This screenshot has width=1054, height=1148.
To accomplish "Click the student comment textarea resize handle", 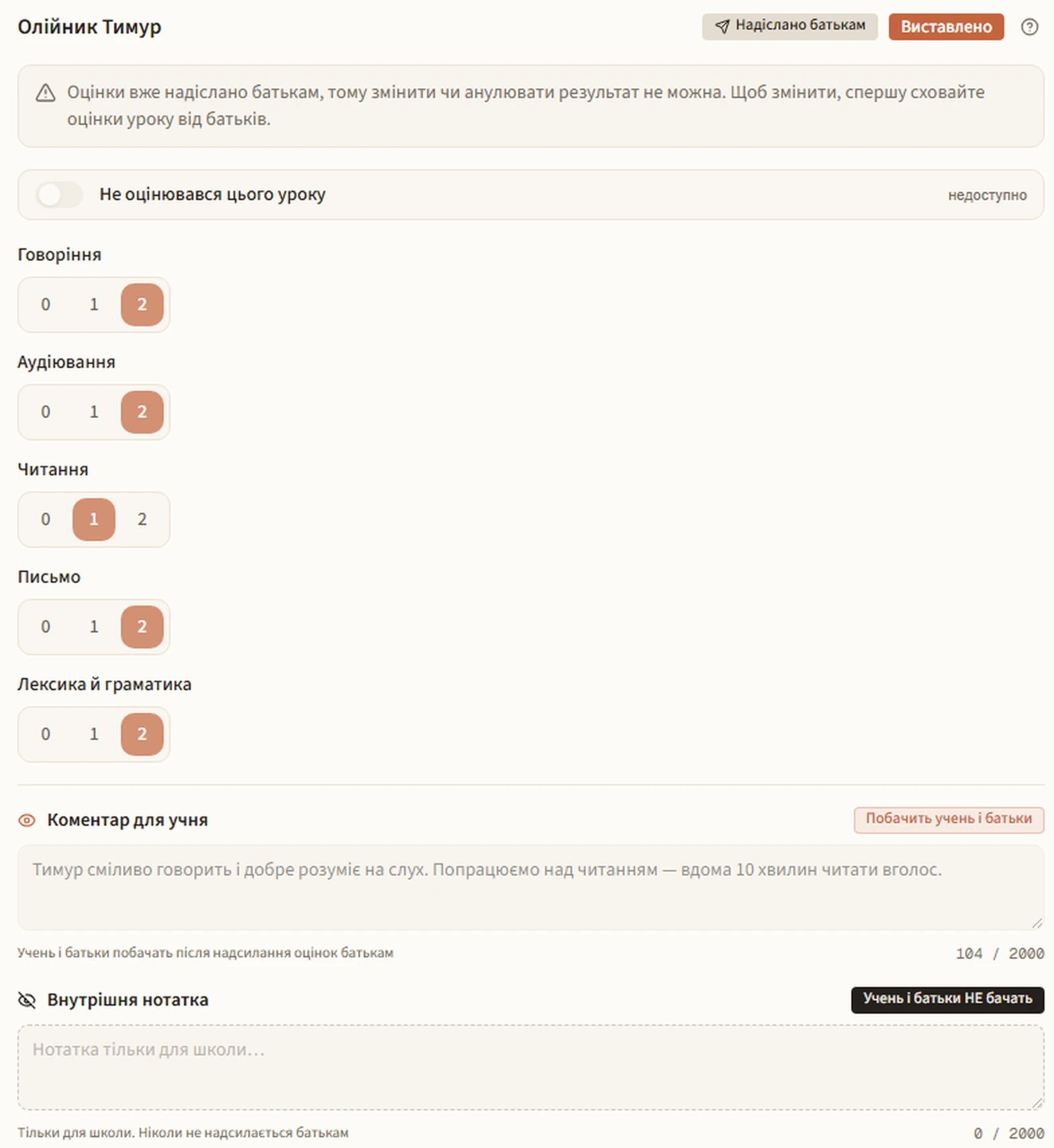I will pyautogui.click(x=1037, y=923).
